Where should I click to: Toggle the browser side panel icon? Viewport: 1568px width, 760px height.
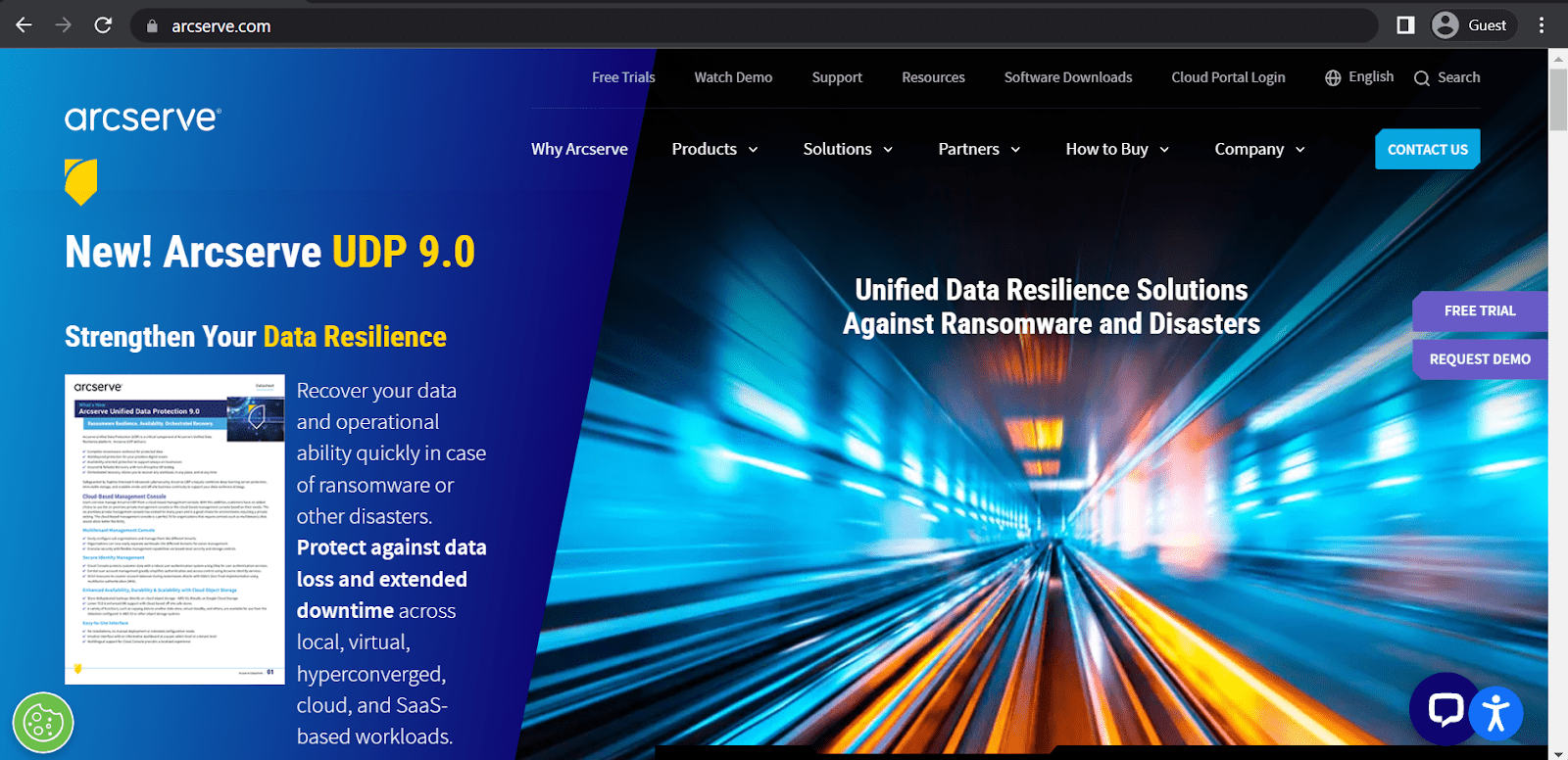click(x=1405, y=25)
